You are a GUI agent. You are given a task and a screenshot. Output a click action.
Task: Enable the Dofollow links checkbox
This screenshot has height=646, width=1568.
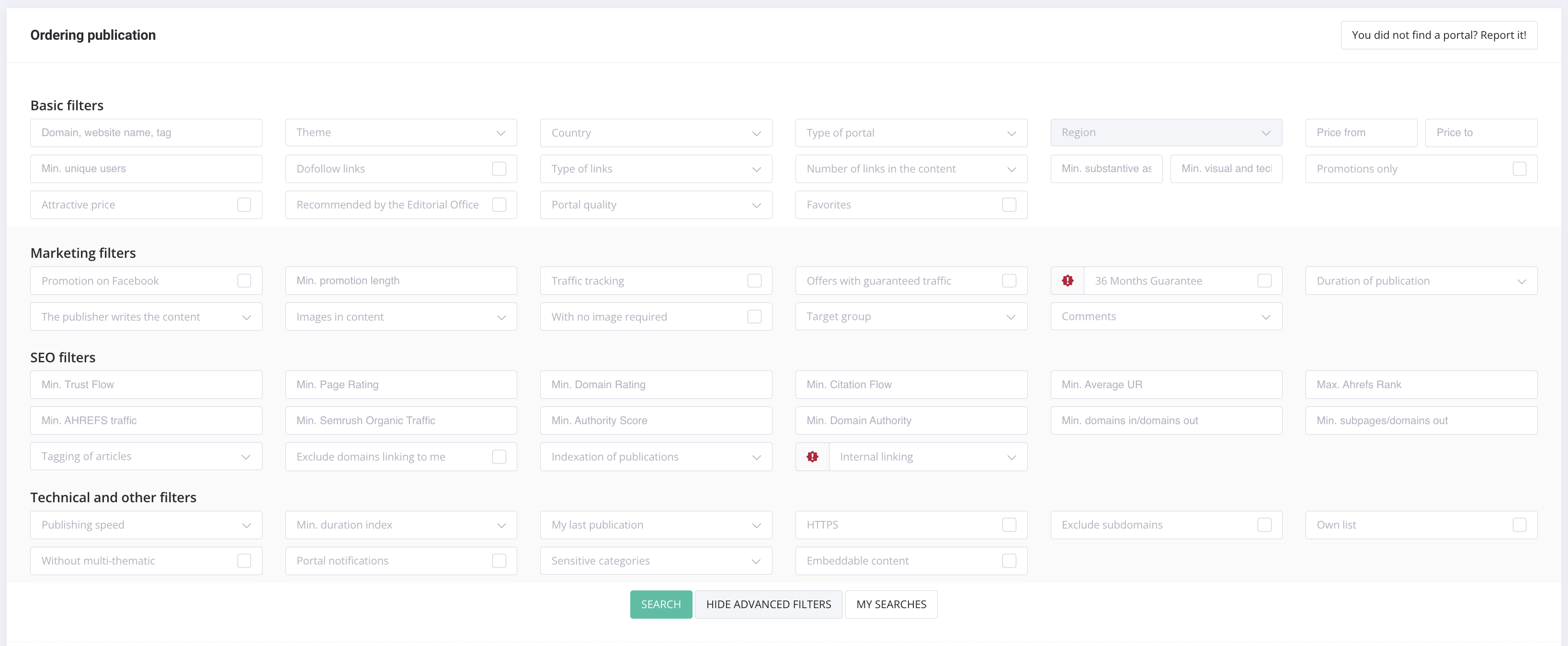point(499,169)
